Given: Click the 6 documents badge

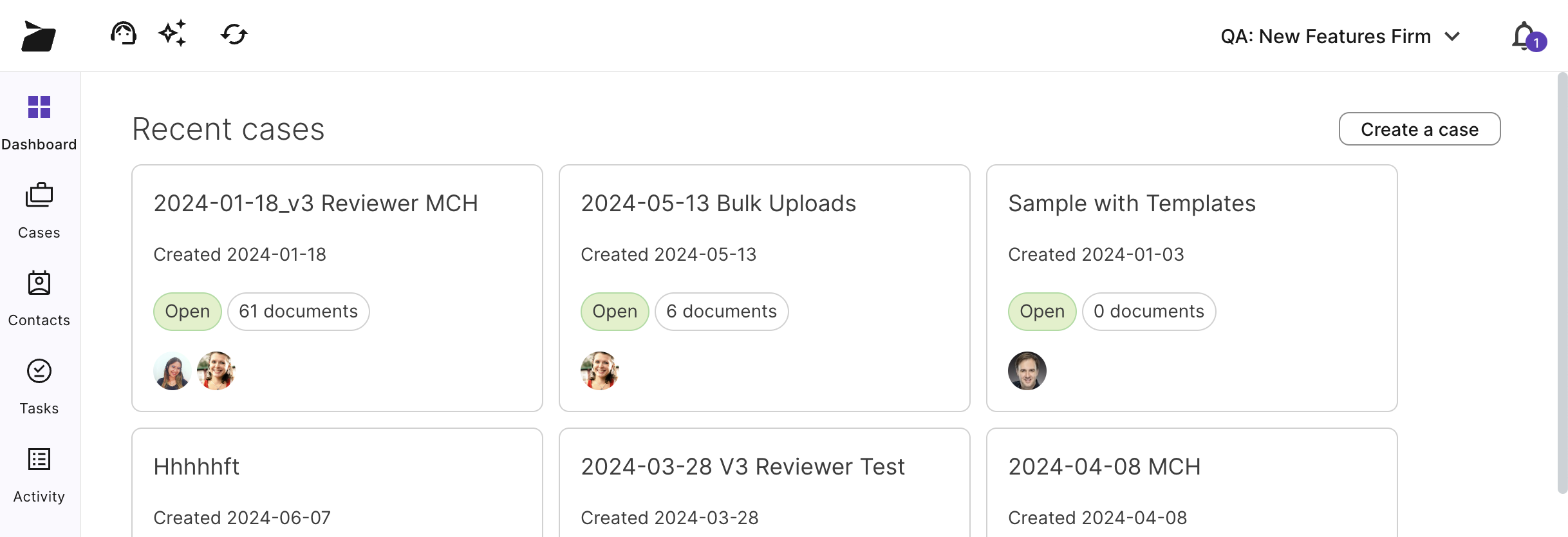Looking at the screenshot, I should pyautogui.click(x=722, y=312).
